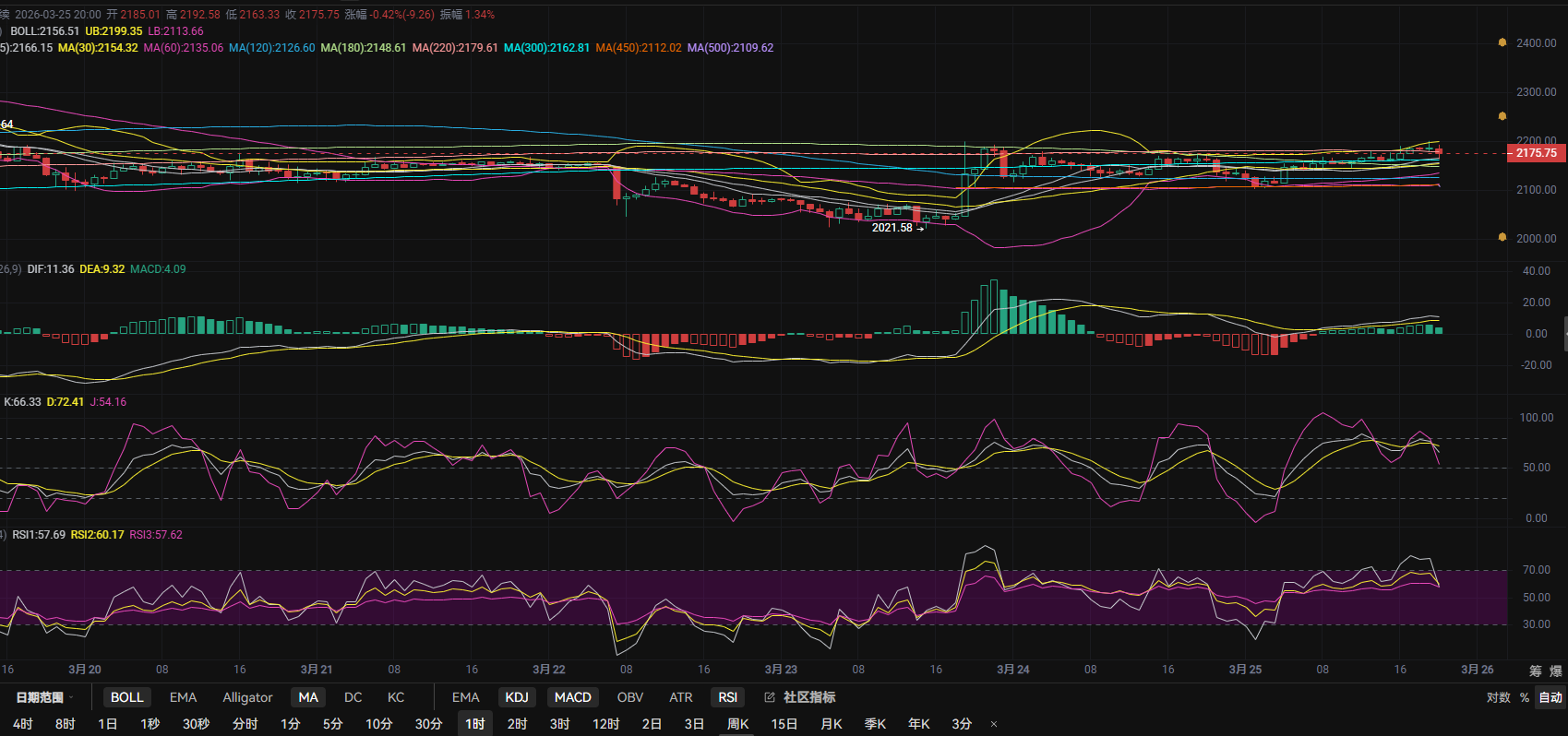This screenshot has width=1568, height=736.
Task: Click the 自动 auto scale button
Action: [x=1550, y=697]
